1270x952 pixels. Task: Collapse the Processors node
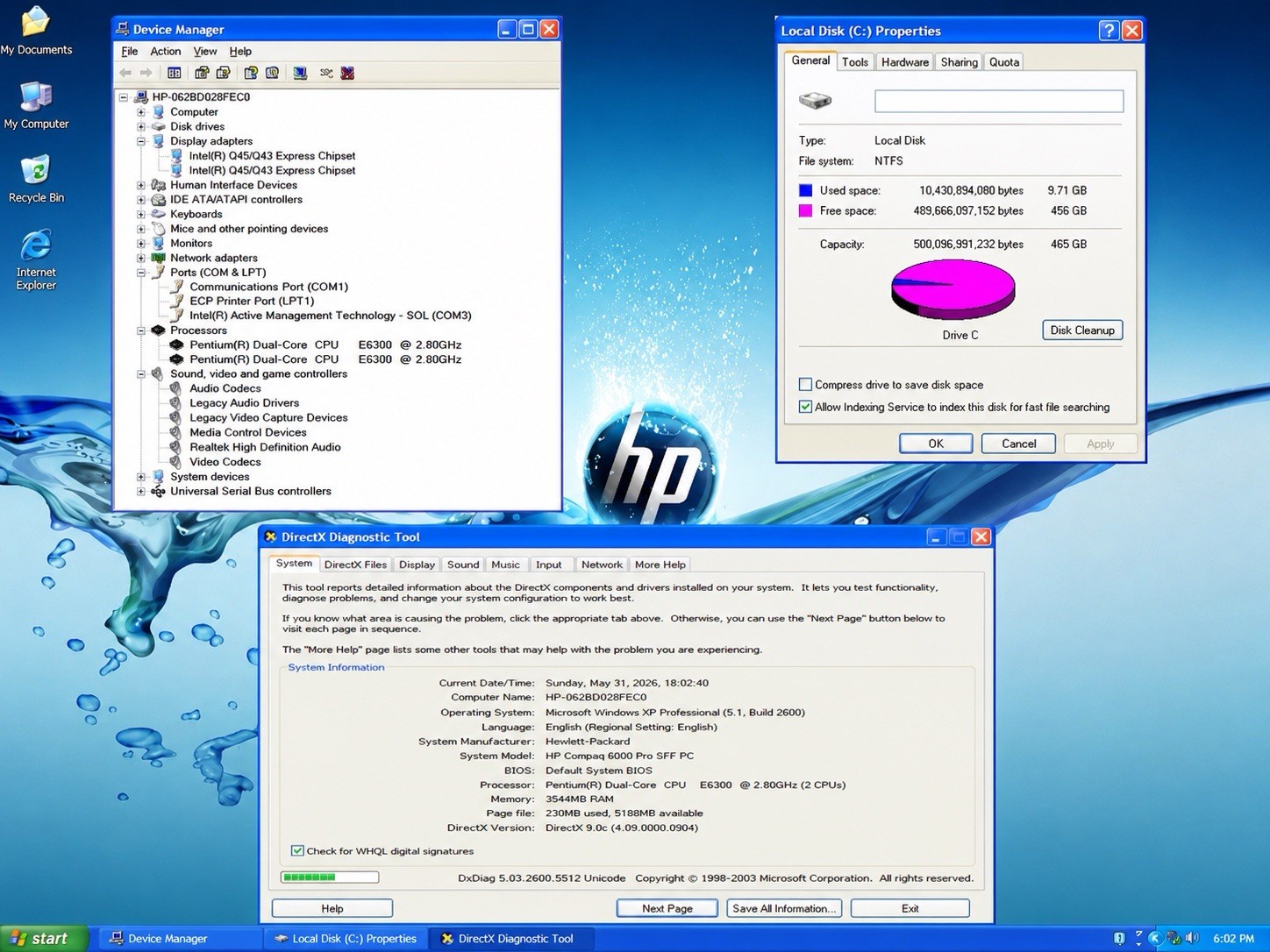click(x=140, y=330)
